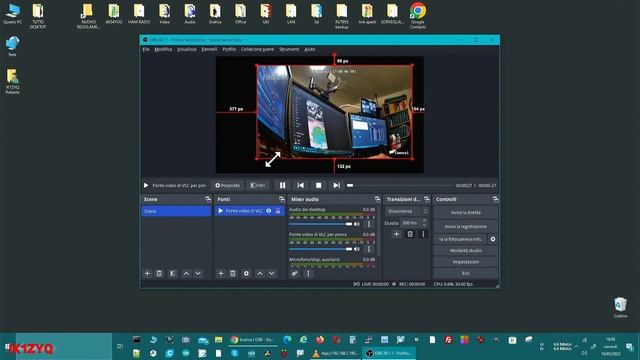Move scene up with arrow icon

click(186, 273)
